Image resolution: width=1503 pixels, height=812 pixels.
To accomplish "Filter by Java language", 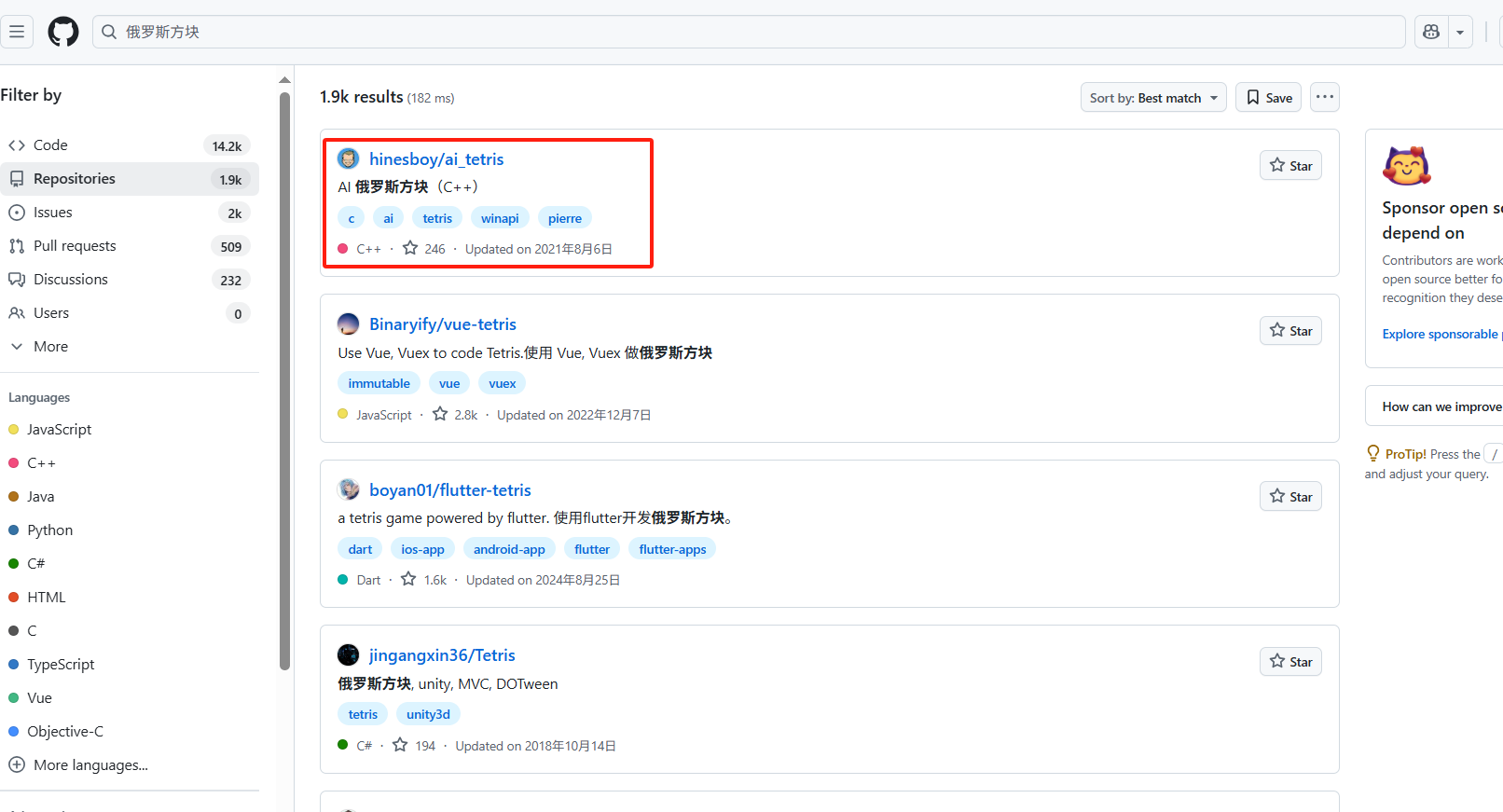I will [x=32, y=497].
